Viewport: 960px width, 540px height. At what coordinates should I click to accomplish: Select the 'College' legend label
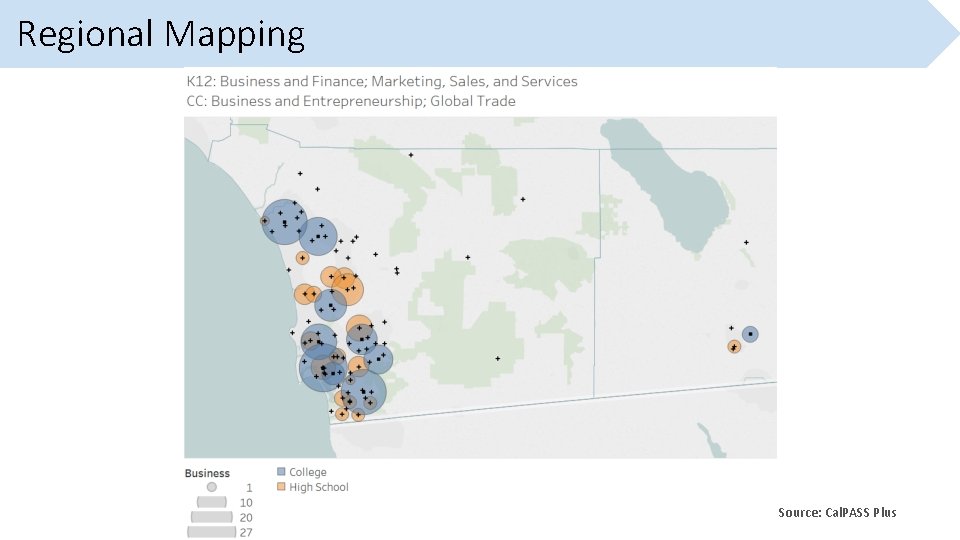pos(308,472)
